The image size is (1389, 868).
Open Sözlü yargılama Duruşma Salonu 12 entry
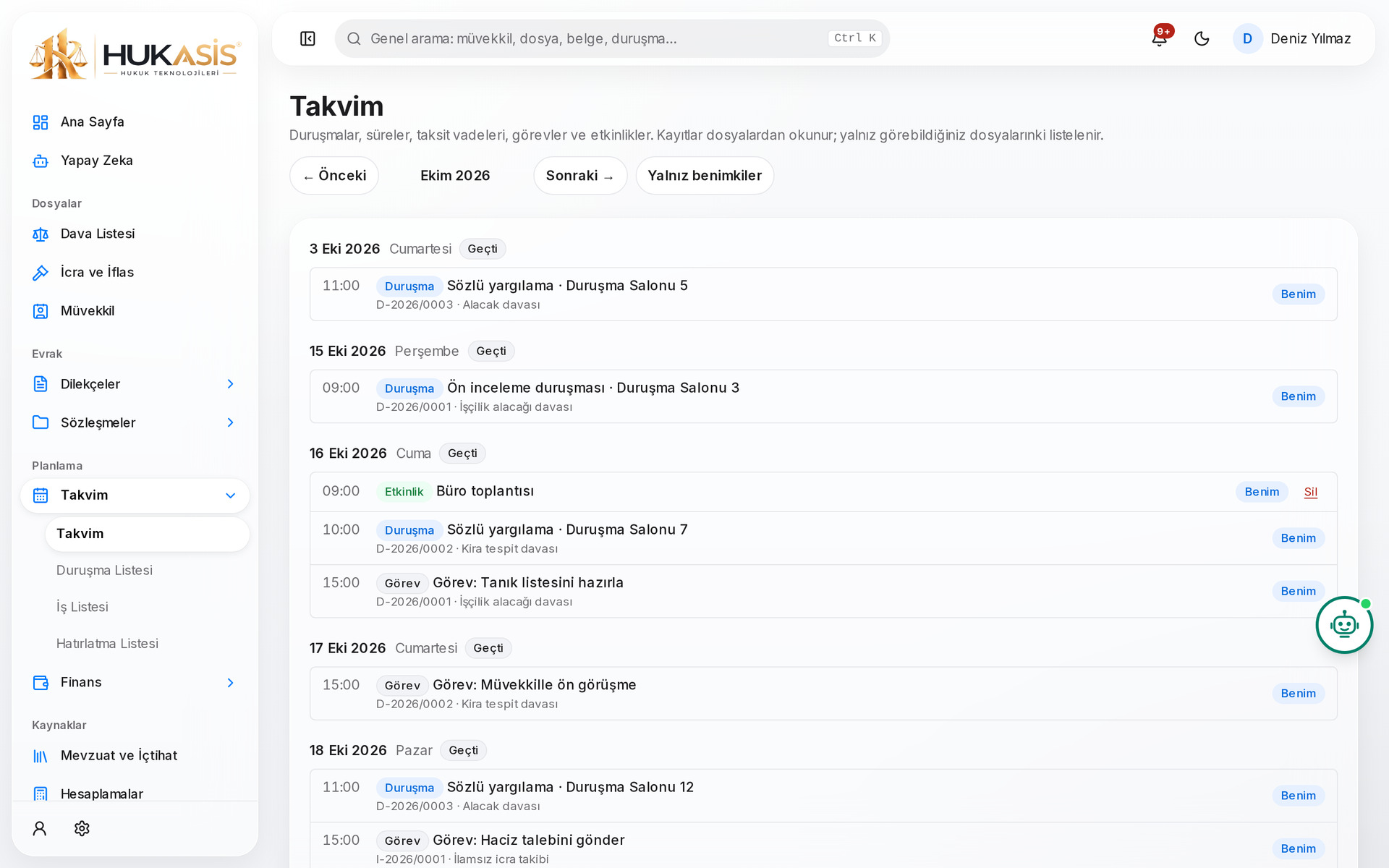tap(823, 796)
